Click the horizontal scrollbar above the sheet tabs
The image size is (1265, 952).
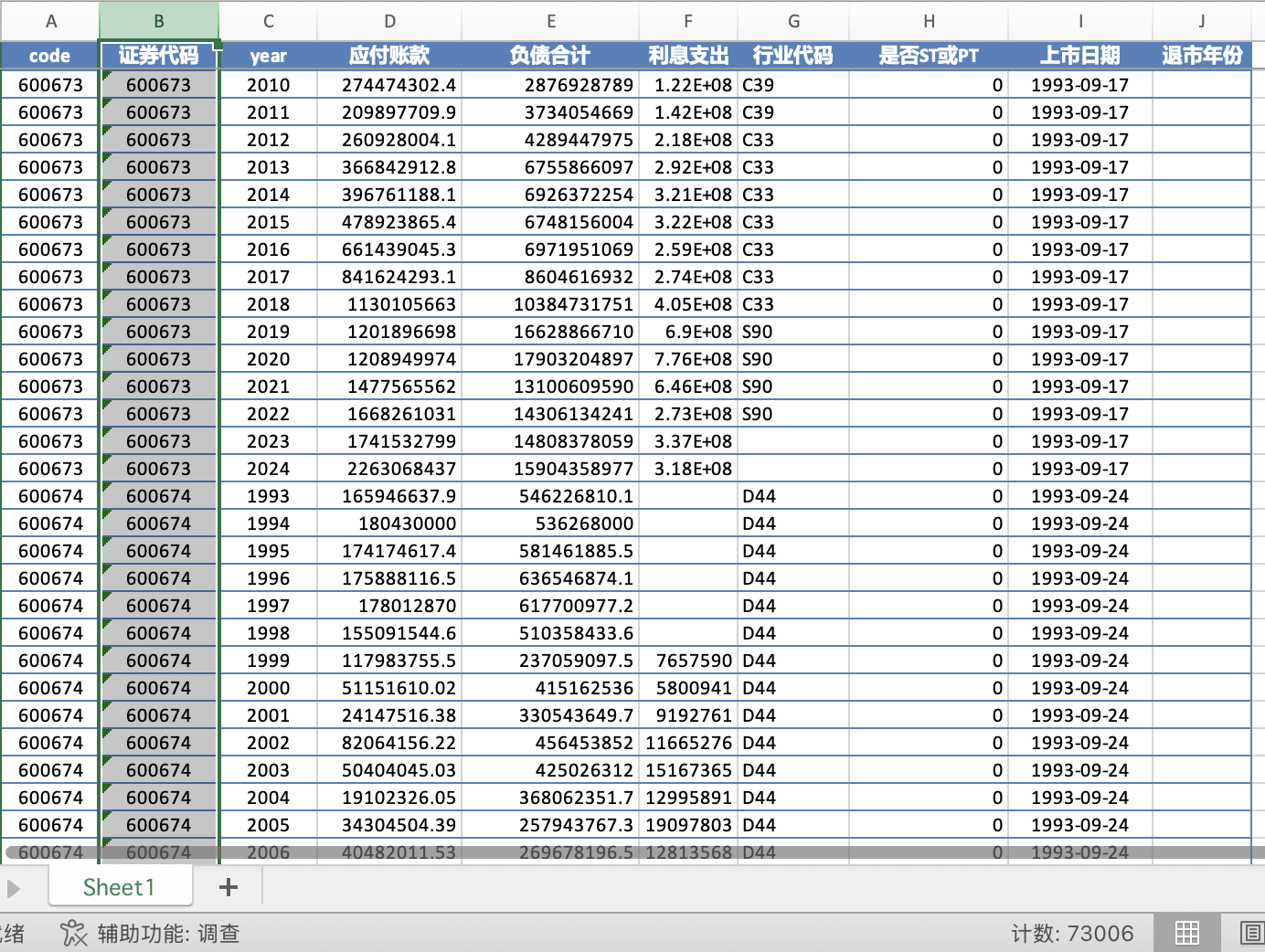click(x=634, y=852)
